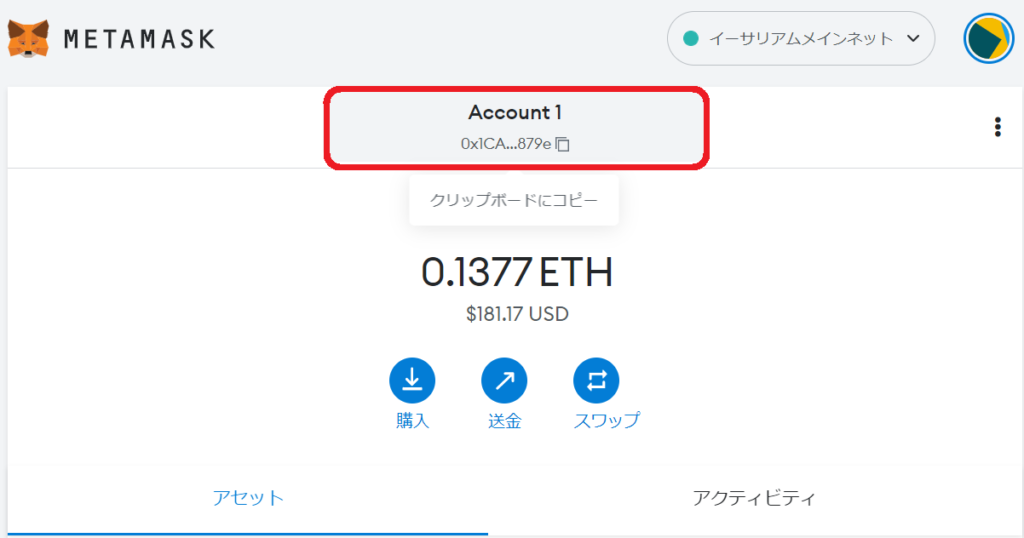Screen dimensions: 1024x538
Task: Click the 購入 text label
Action: [412, 421]
